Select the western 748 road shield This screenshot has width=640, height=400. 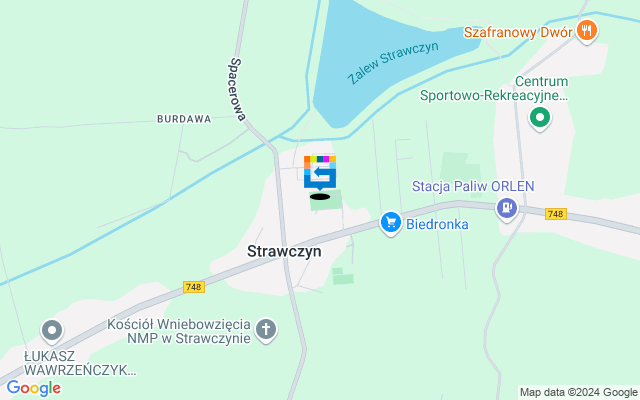coord(194,287)
